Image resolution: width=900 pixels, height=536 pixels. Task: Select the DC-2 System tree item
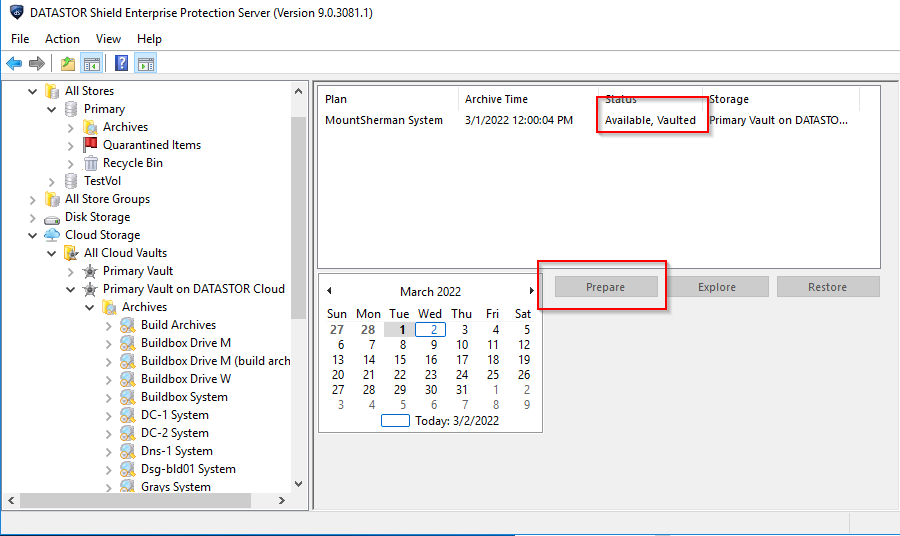click(174, 433)
